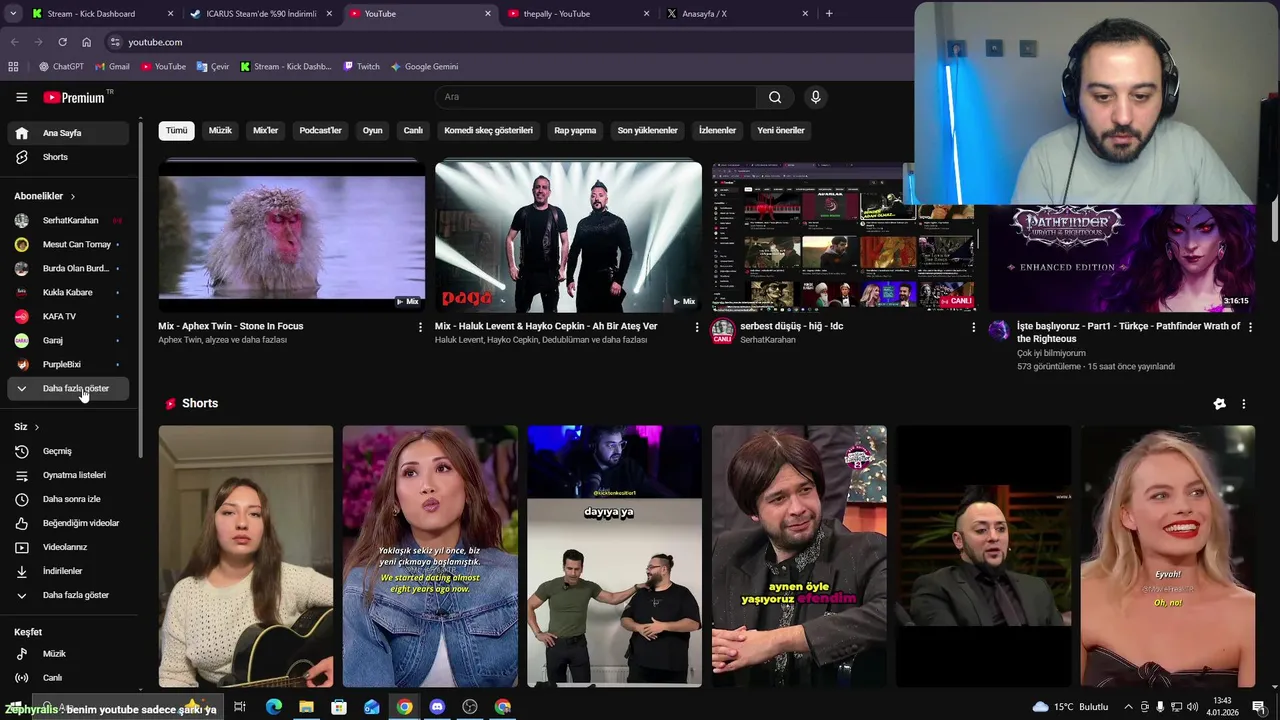
Task: Click Shorts shelf settings icon
Action: (1219, 404)
